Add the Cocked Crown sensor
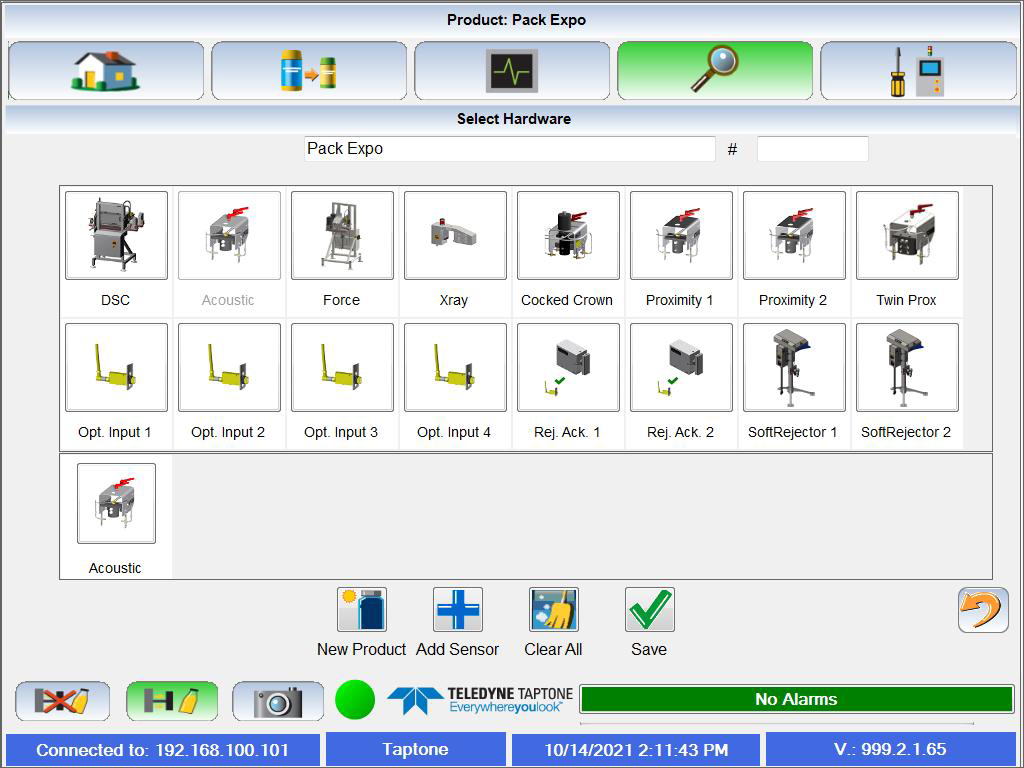Image resolution: width=1024 pixels, height=768 pixels. coord(567,235)
